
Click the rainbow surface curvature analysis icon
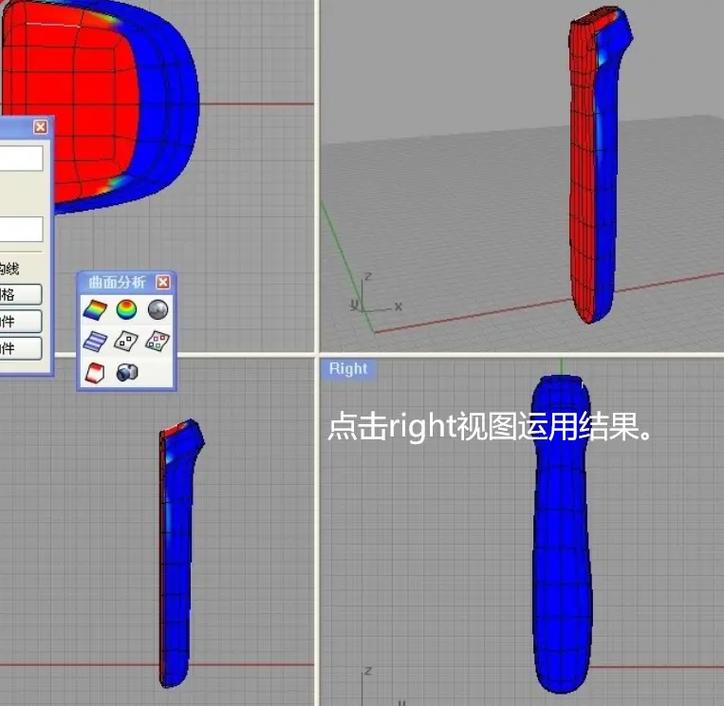94,310
